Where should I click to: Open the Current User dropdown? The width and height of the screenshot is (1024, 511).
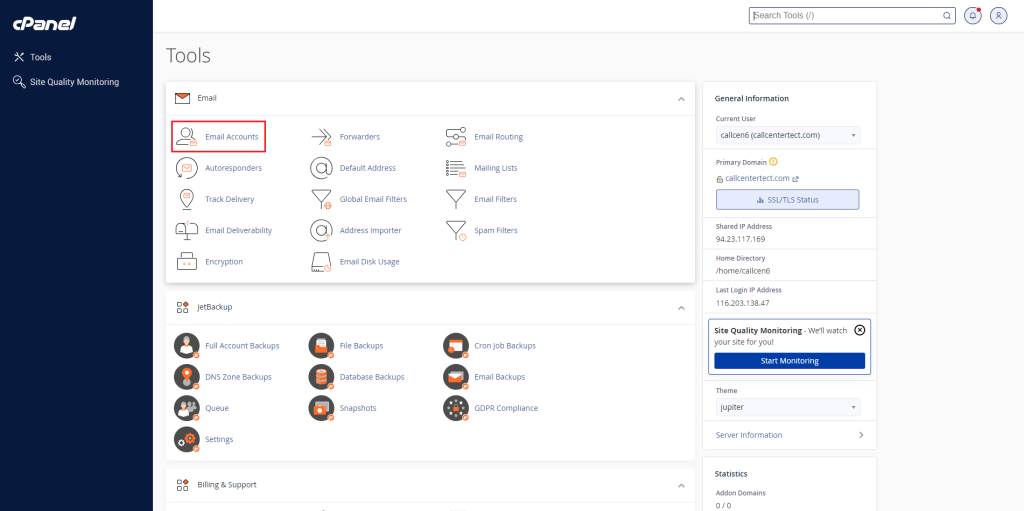click(x=788, y=135)
